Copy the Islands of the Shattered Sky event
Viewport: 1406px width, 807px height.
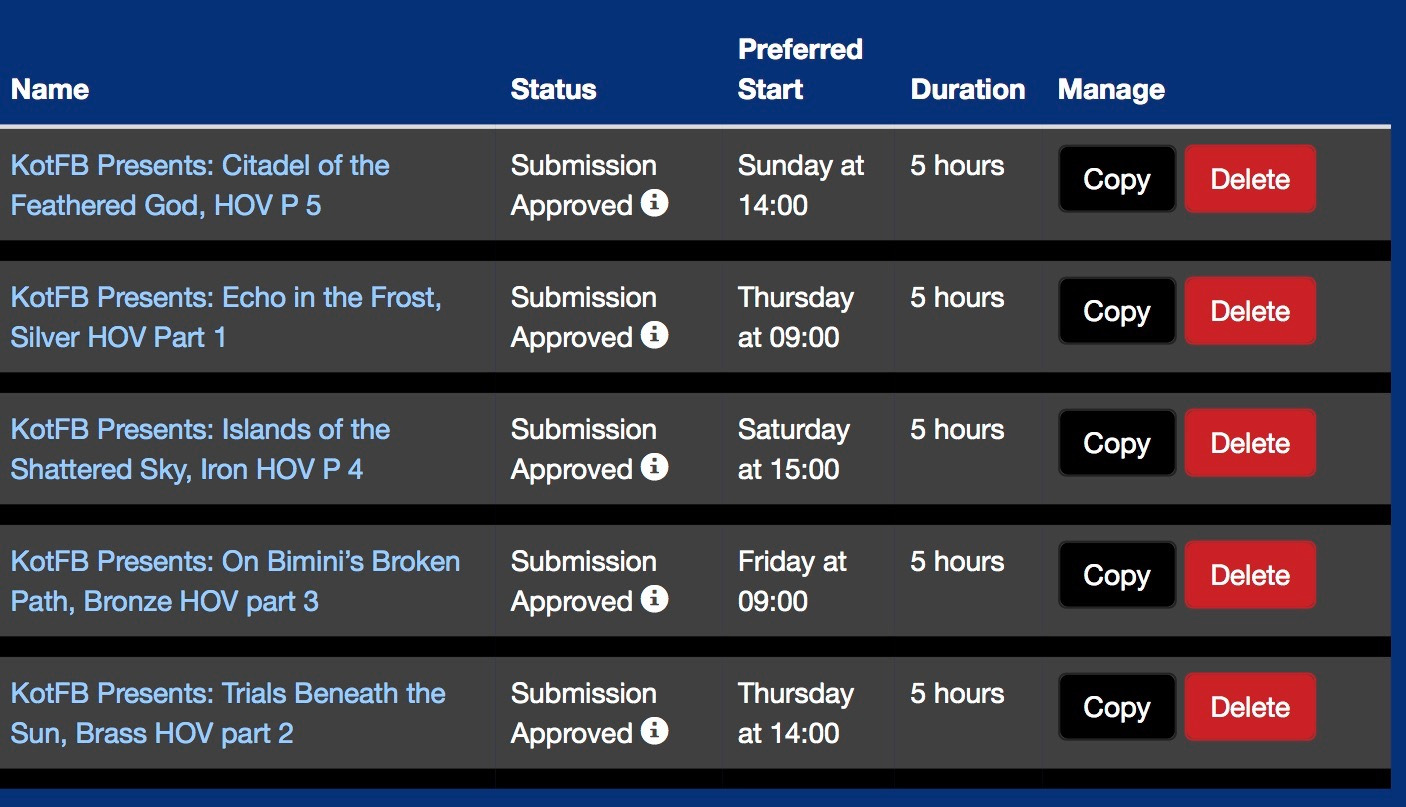tap(1117, 444)
